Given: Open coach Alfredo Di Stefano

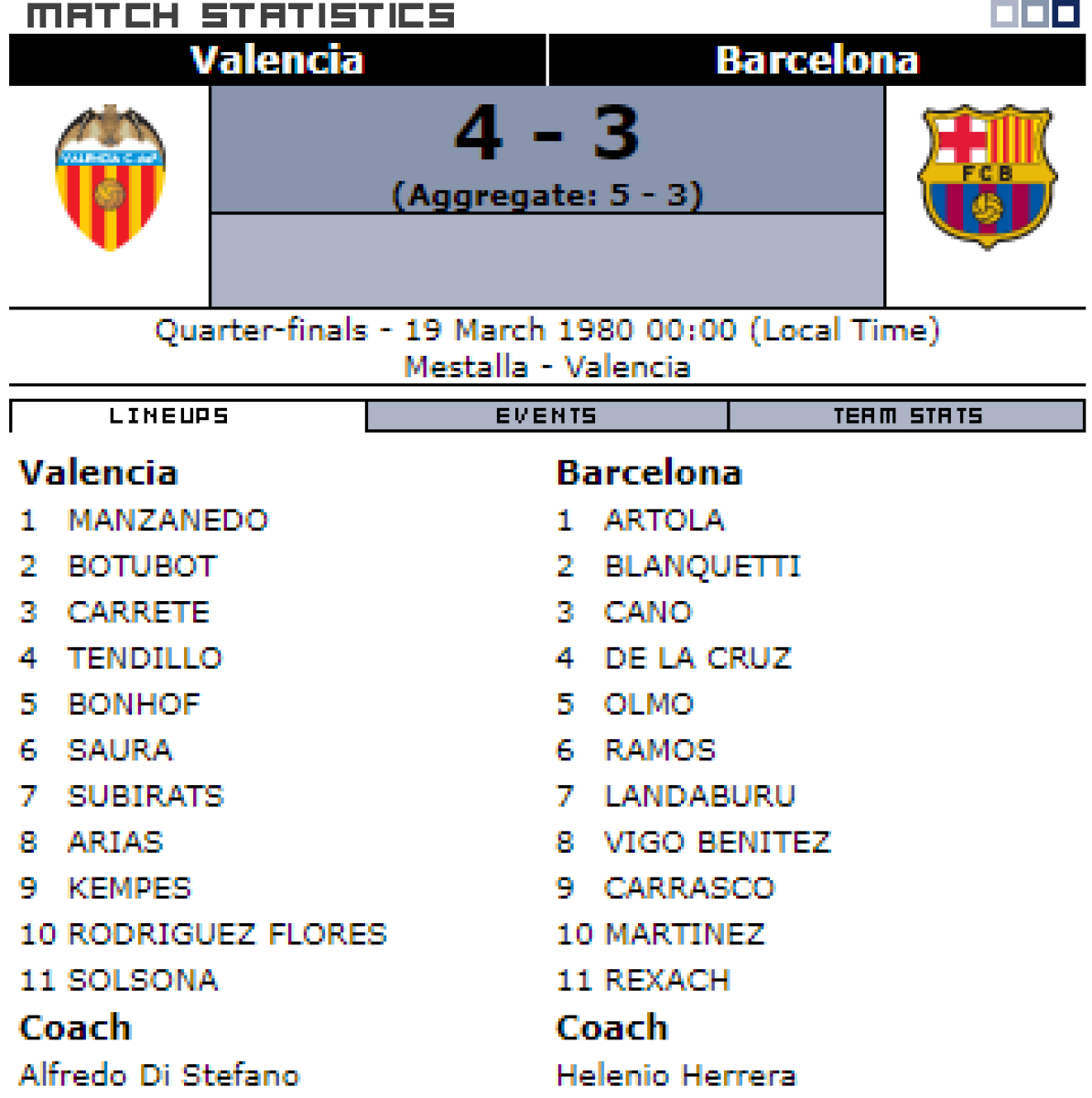Looking at the screenshot, I should click(x=159, y=1074).
